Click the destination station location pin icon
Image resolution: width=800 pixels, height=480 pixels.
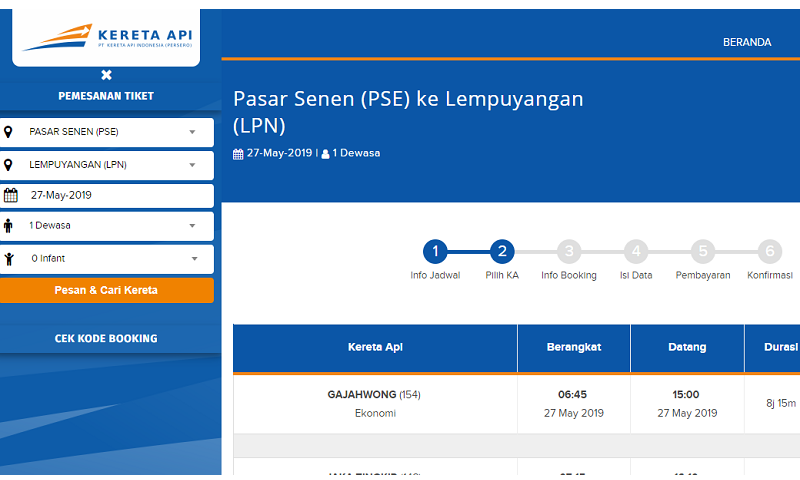coord(9,165)
